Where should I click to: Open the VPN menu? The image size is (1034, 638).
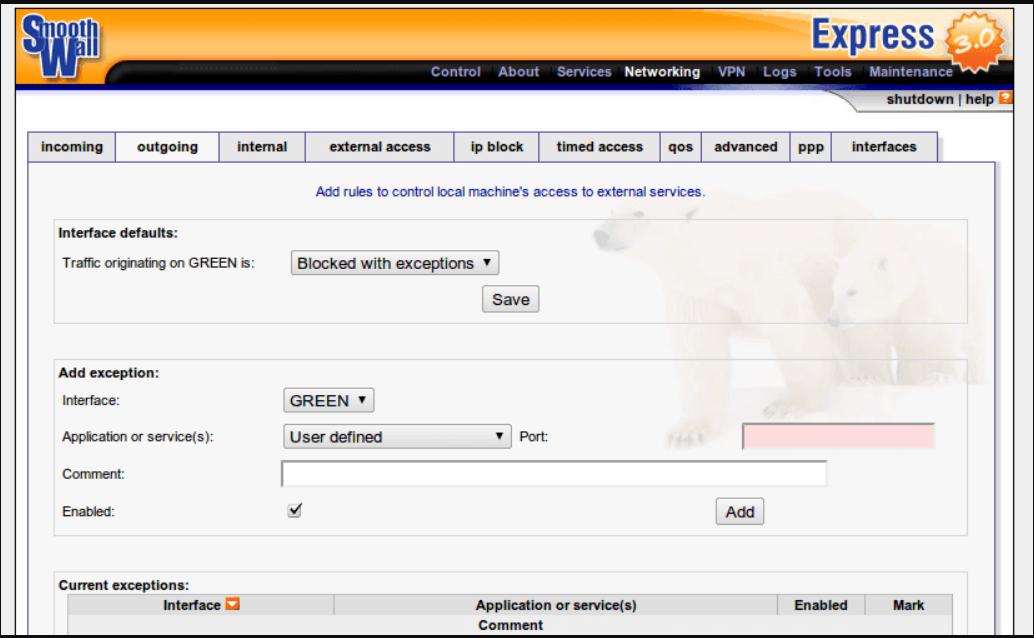tap(731, 72)
